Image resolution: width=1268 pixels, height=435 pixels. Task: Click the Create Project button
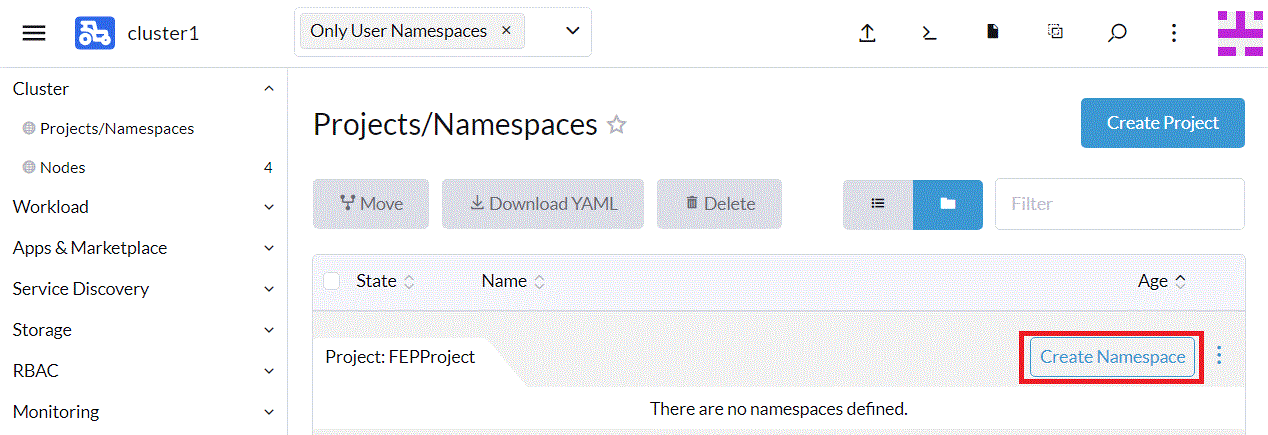click(x=1162, y=123)
